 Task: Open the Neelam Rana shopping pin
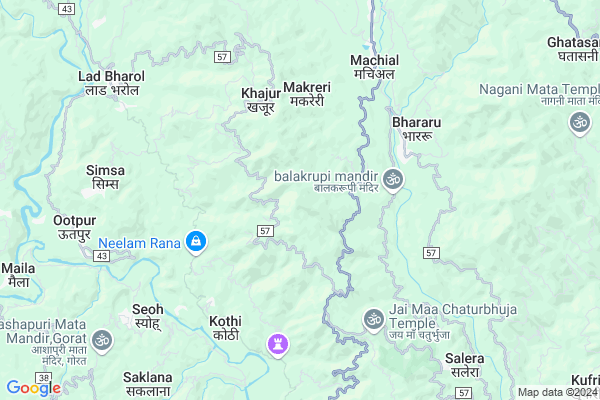coord(196,242)
